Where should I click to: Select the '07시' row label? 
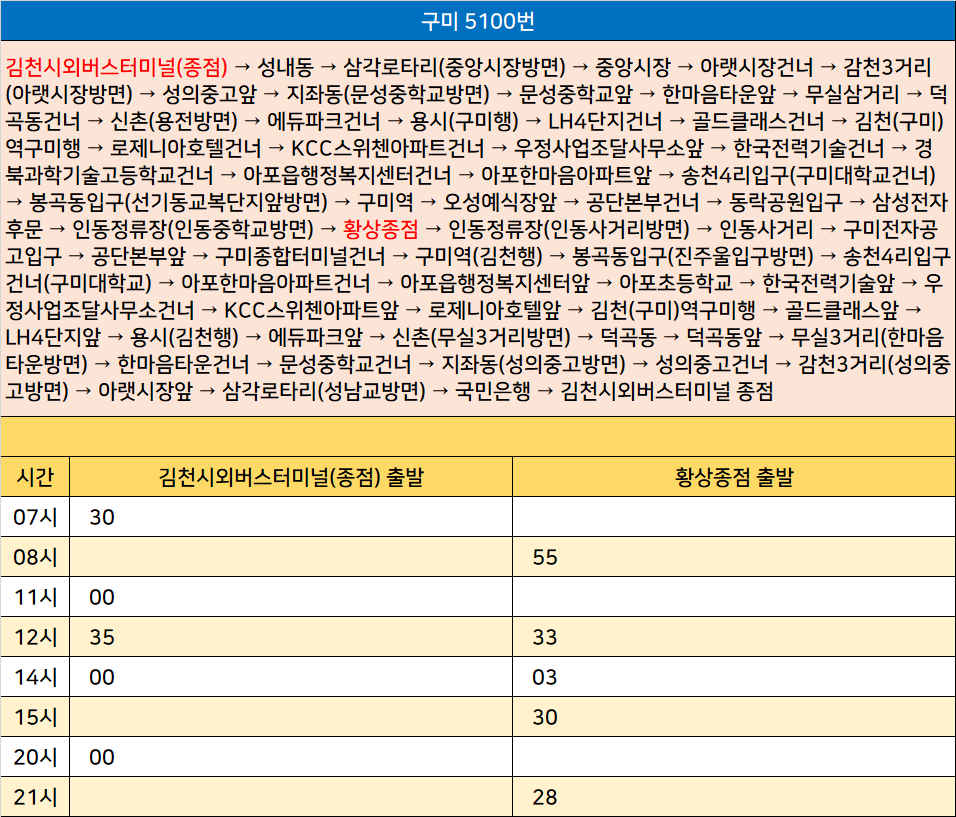(x=35, y=517)
